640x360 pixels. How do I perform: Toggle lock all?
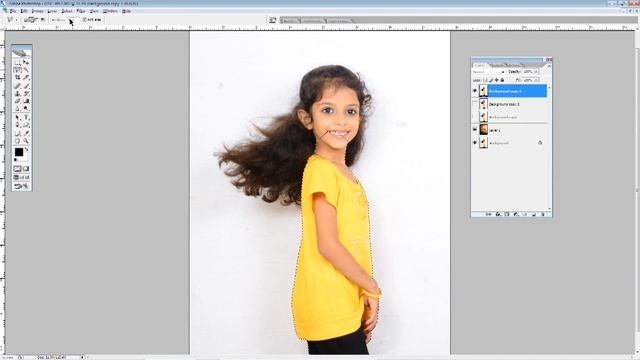[x=502, y=80]
